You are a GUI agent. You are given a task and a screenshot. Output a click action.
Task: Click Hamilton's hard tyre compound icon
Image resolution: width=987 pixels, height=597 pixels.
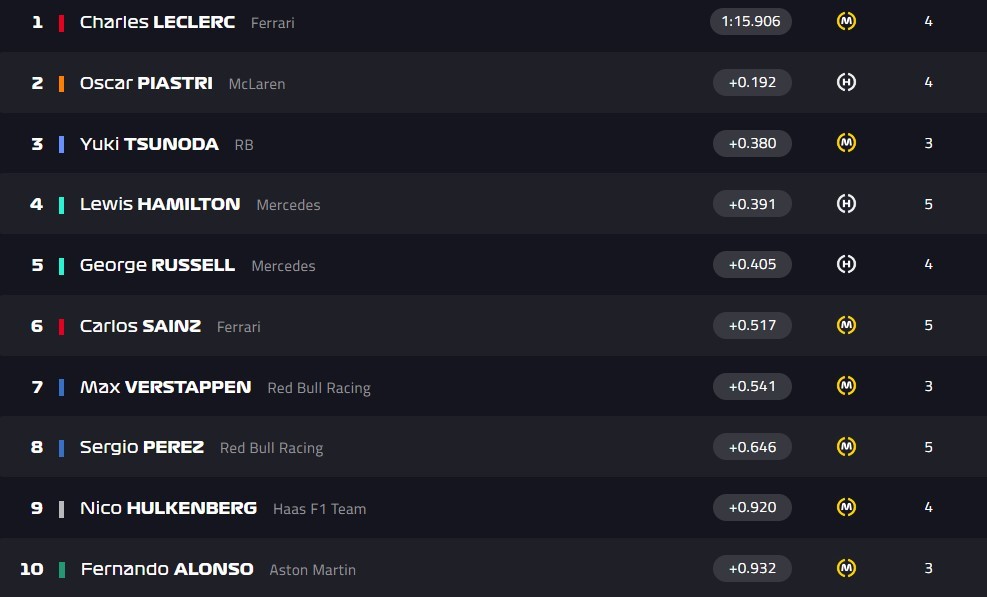point(846,204)
